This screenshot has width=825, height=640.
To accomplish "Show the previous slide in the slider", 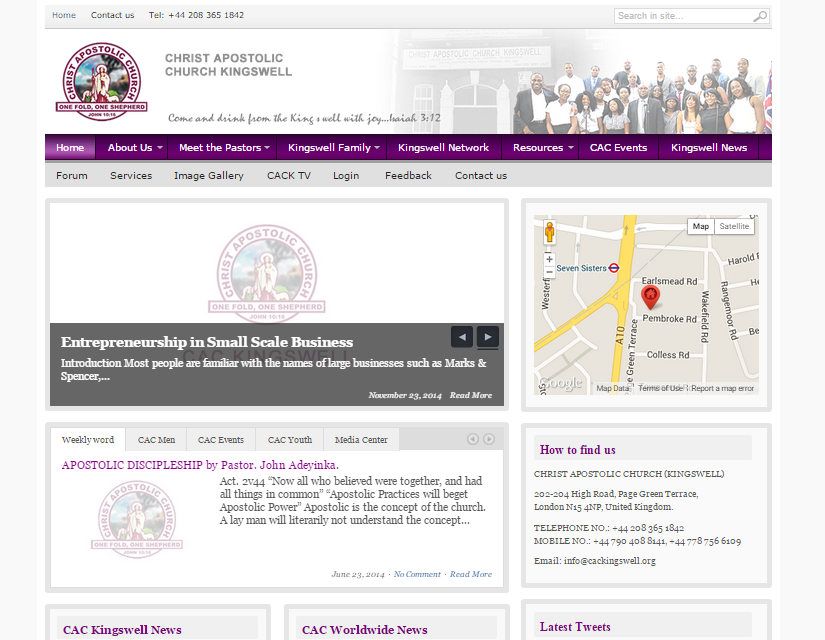I will pos(462,337).
